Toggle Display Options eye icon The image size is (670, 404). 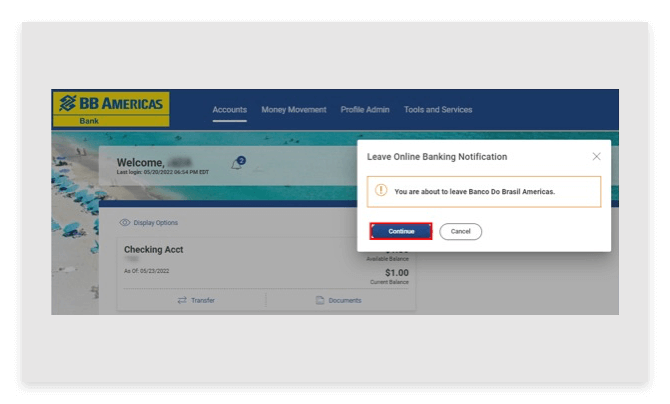(x=124, y=222)
